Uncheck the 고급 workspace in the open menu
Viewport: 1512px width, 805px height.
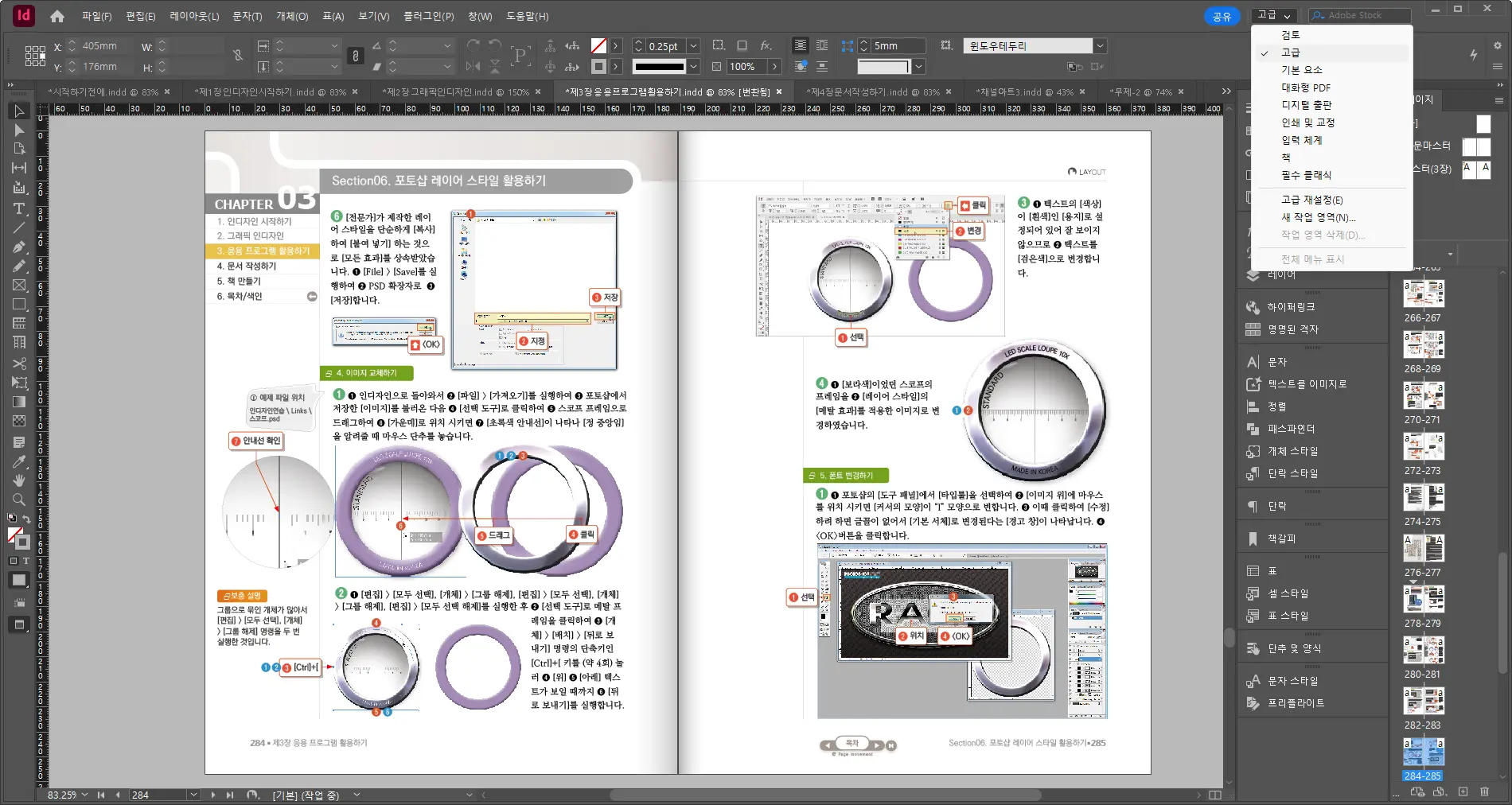click(x=1292, y=52)
